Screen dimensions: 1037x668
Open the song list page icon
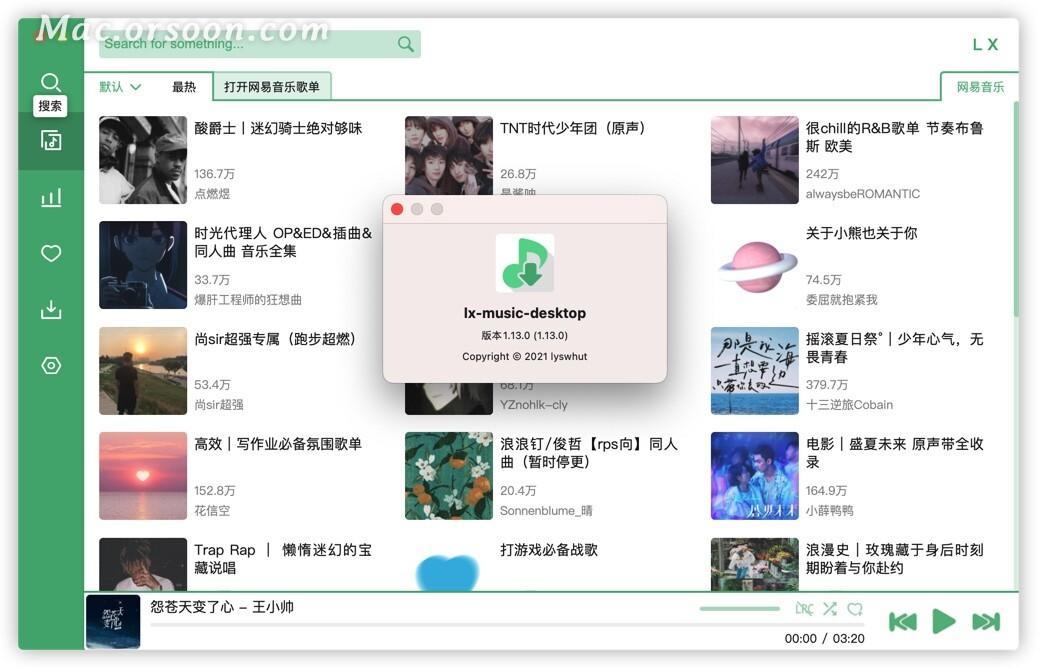51,140
